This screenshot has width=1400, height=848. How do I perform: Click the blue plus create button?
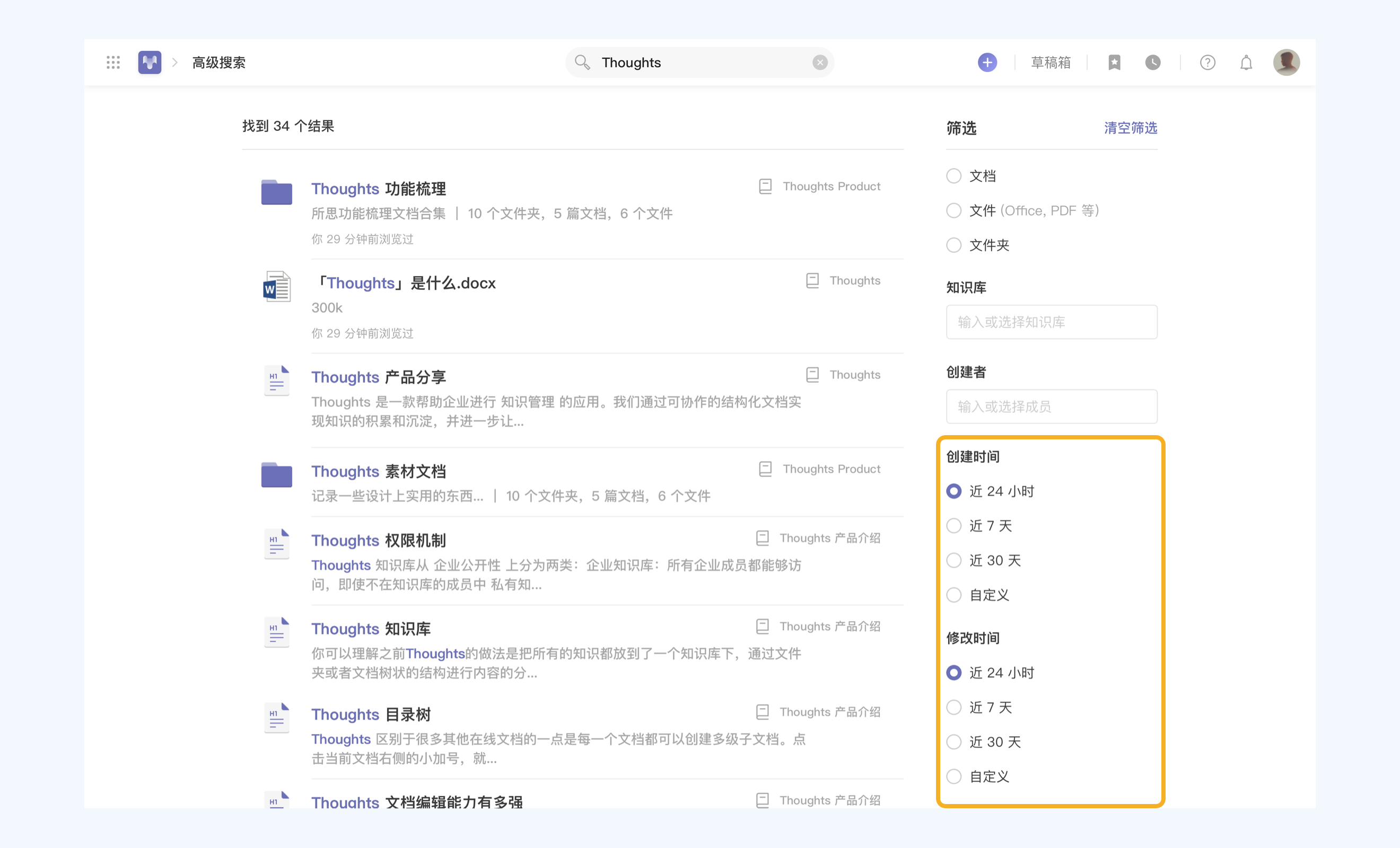coord(987,63)
